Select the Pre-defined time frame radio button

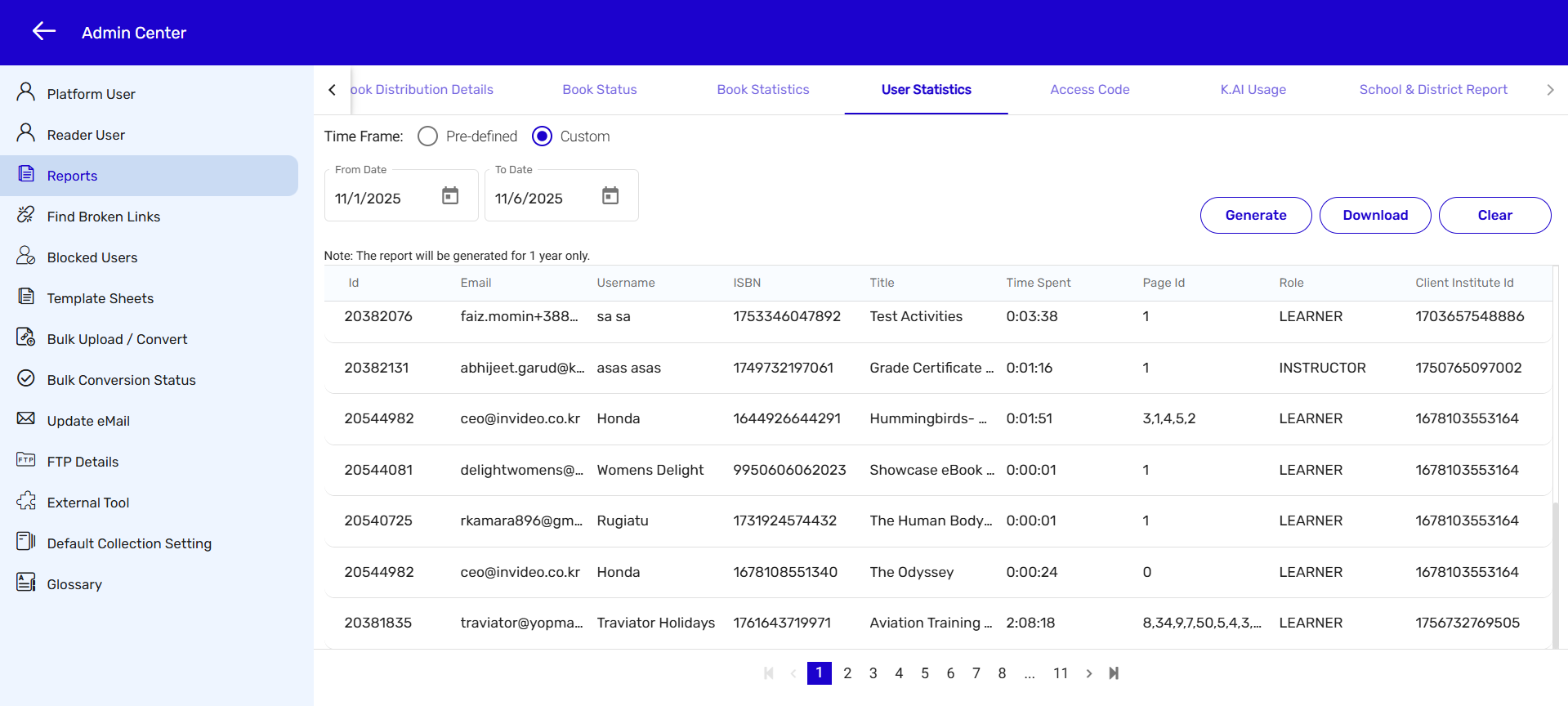pos(427,136)
